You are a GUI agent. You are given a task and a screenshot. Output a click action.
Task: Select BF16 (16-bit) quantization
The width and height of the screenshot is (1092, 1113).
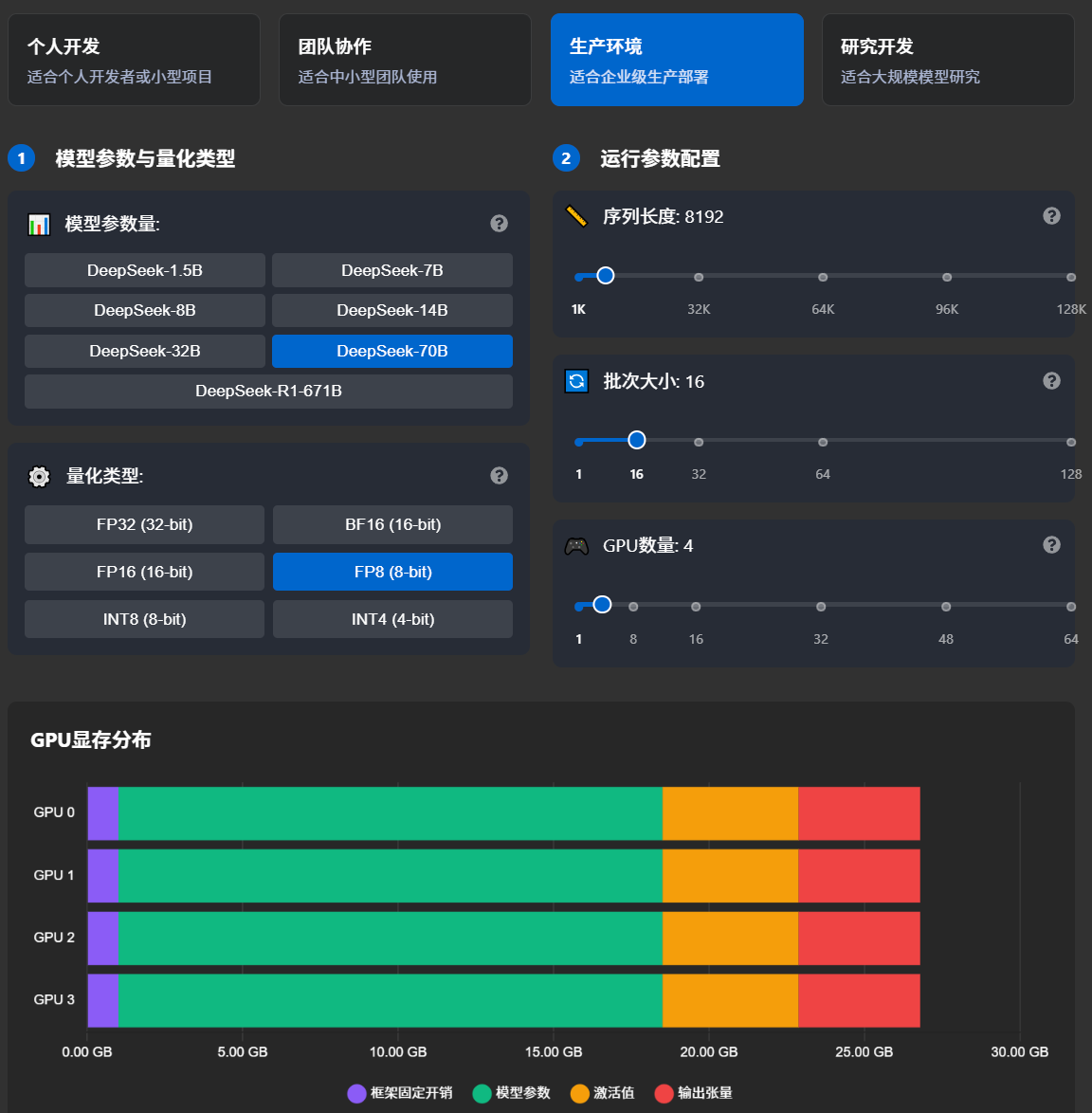pos(393,524)
